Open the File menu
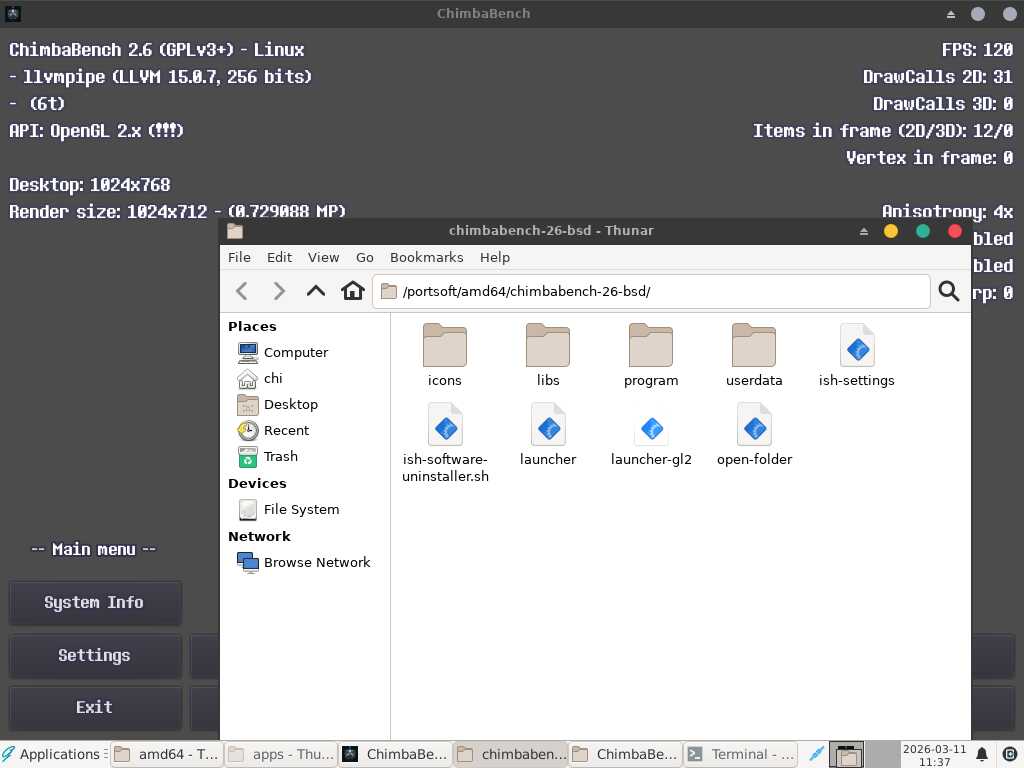 (x=239, y=257)
